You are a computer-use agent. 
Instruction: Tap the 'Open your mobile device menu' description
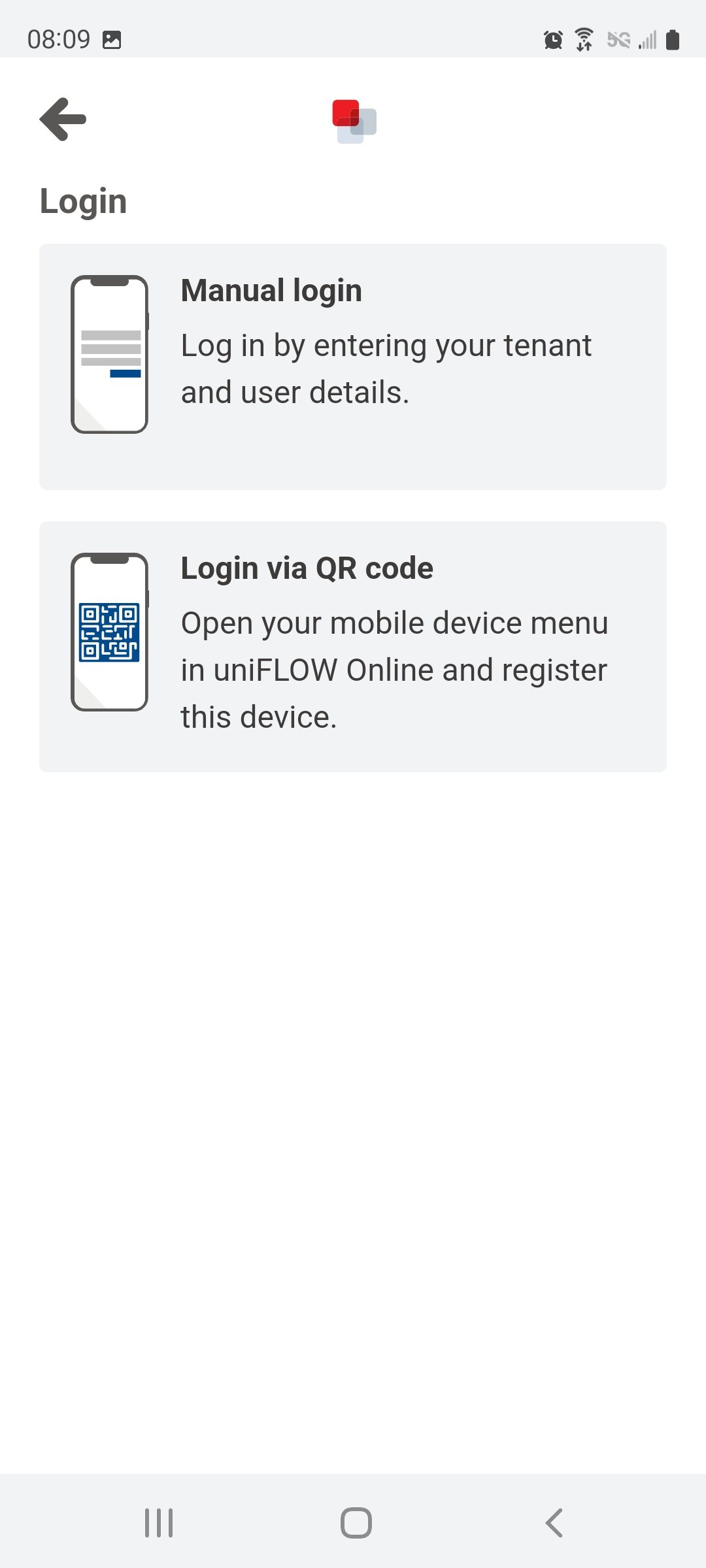[x=395, y=670]
